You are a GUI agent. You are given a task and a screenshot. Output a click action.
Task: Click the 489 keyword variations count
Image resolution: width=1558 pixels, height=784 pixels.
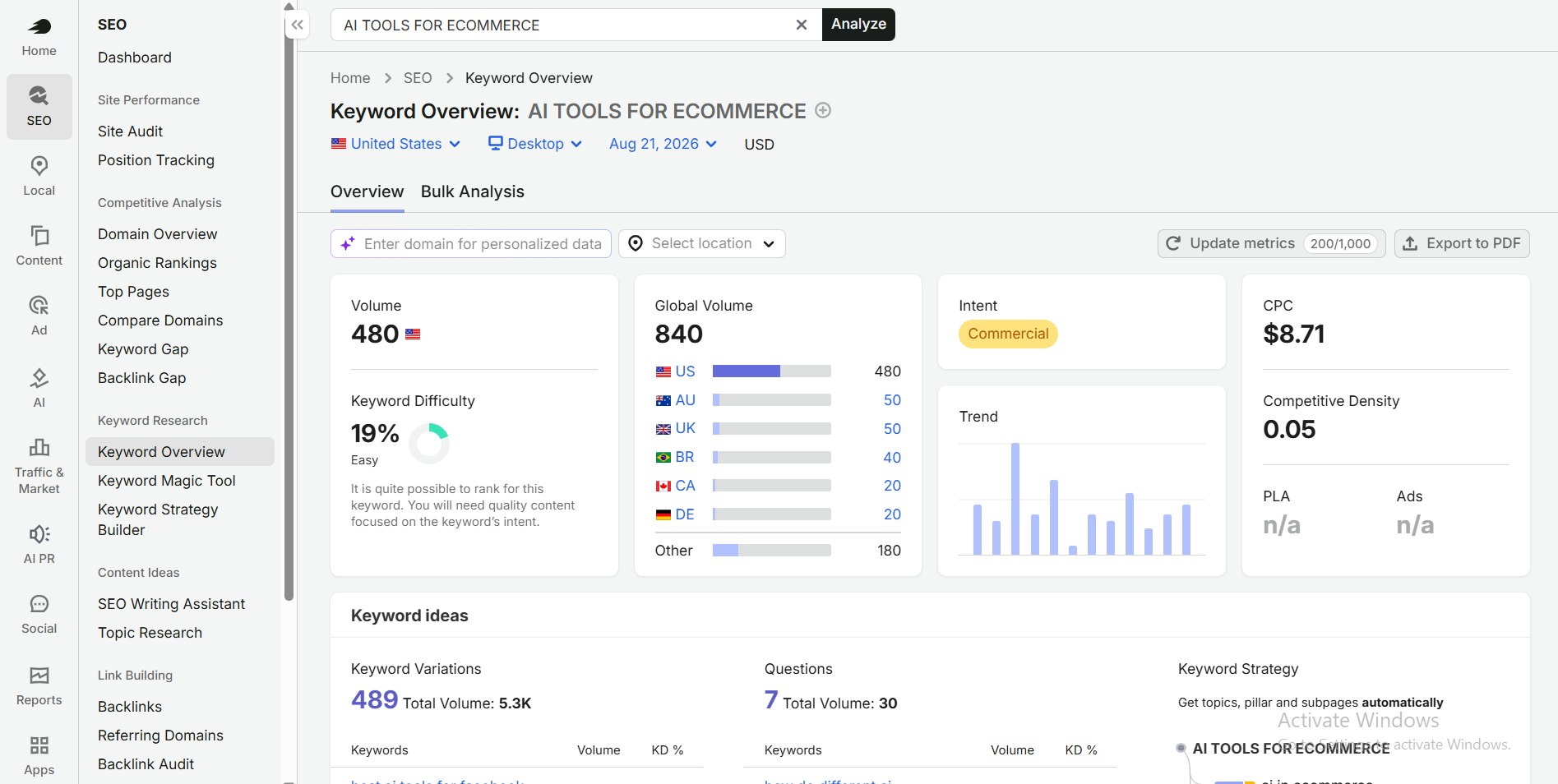(374, 699)
